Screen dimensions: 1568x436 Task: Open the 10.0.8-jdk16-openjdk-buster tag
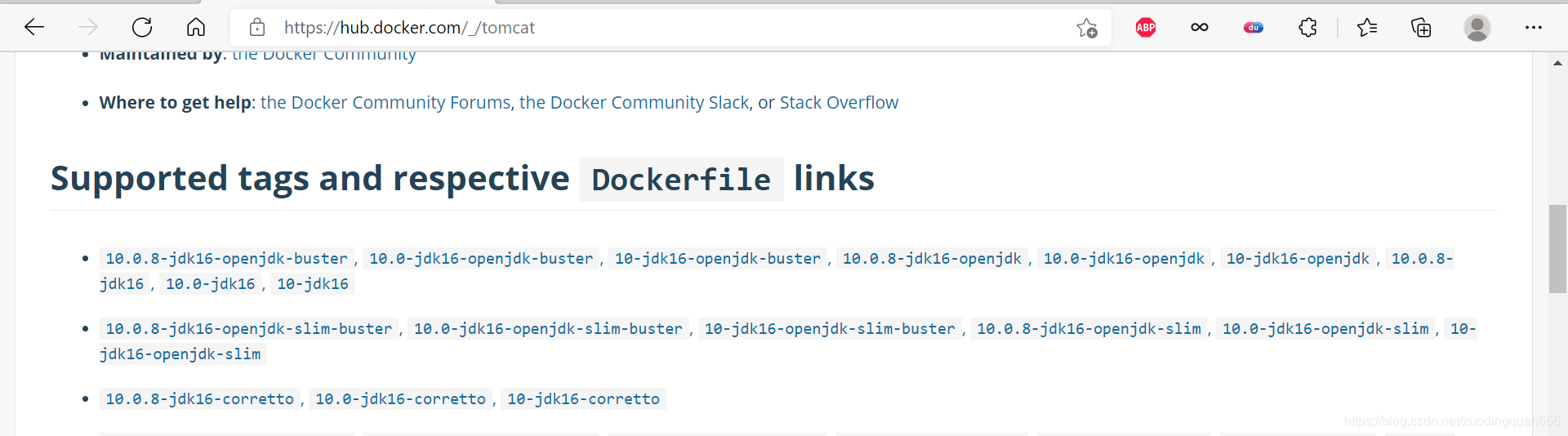226,259
